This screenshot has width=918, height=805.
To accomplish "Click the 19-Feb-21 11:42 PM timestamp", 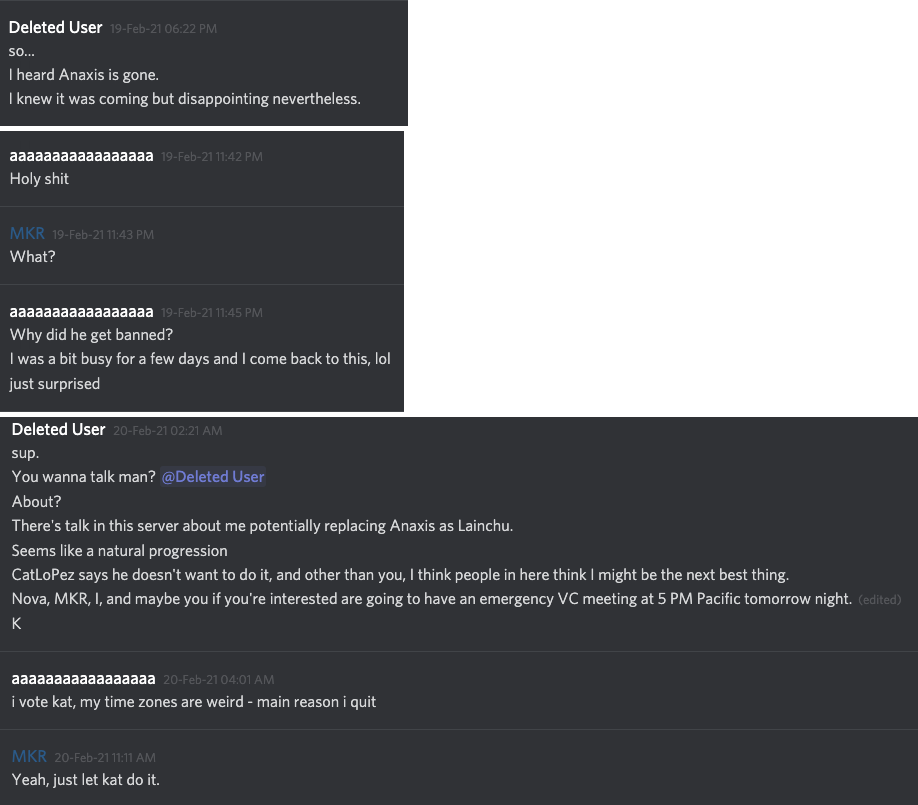I will [x=212, y=157].
